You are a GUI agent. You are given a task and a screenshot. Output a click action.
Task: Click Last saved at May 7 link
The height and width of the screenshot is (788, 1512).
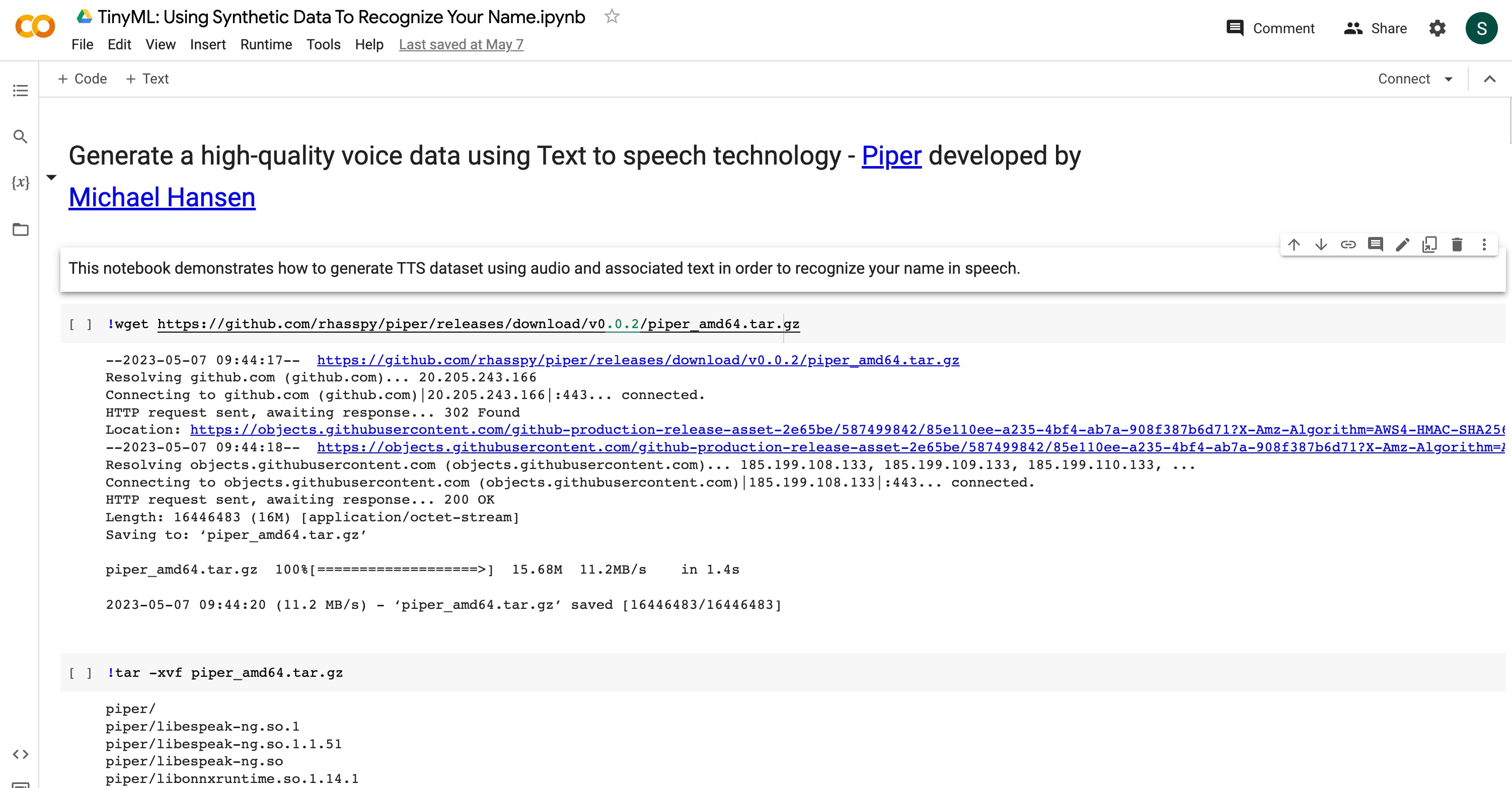(x=461, y=45)
